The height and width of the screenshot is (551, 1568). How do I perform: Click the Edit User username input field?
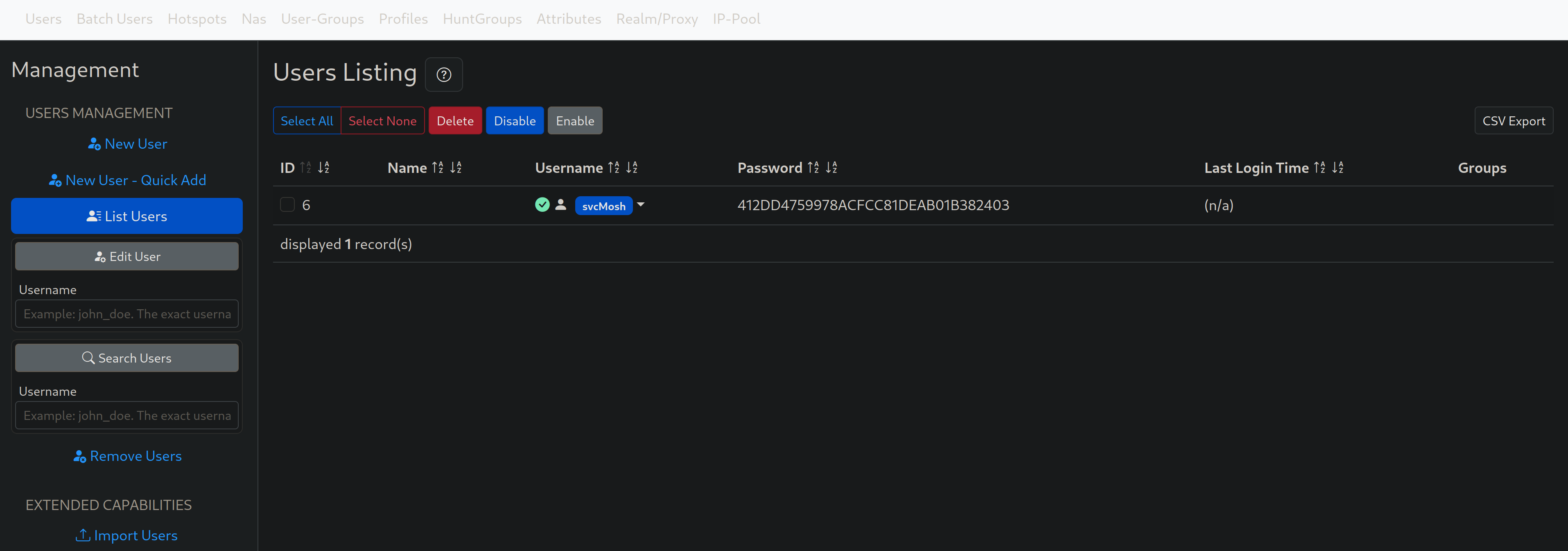(127, 313)
